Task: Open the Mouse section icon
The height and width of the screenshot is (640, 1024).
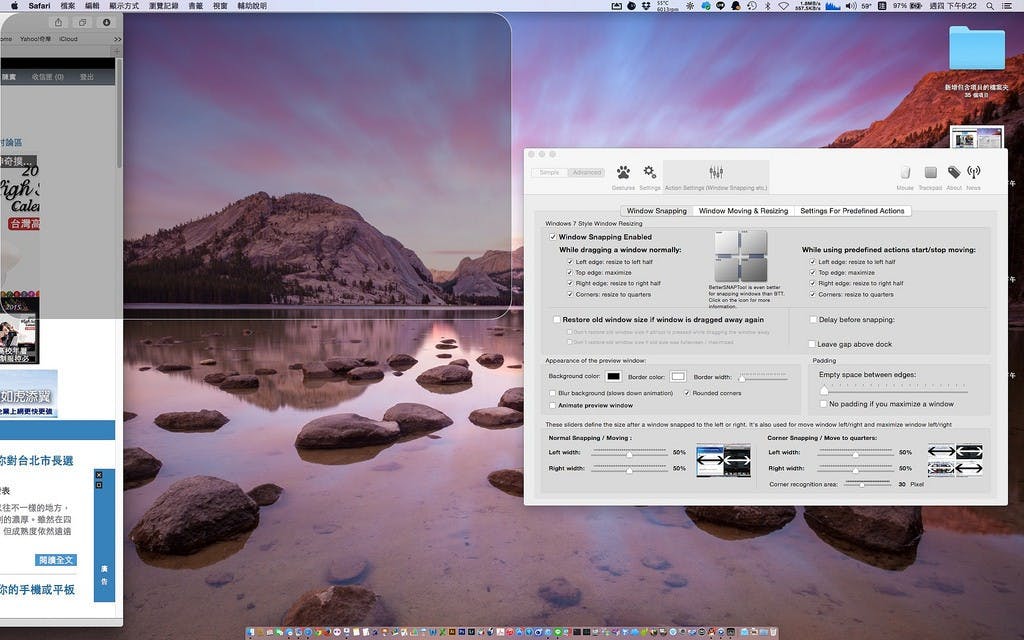Action: (x=905, y=172)
